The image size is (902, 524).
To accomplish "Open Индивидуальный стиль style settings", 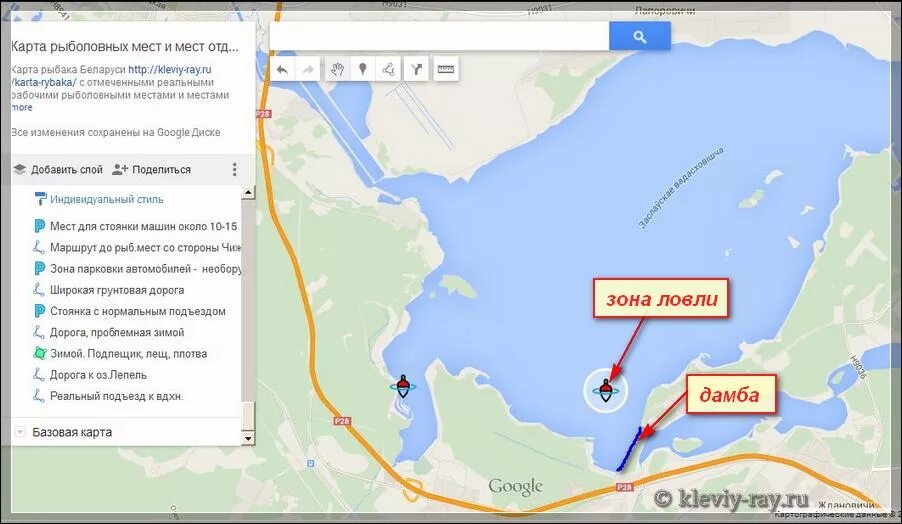I will pos(106,200).
